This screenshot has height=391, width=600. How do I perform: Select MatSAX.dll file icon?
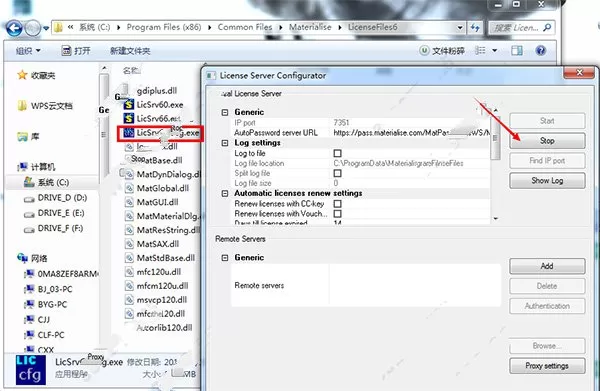[129, 244]
